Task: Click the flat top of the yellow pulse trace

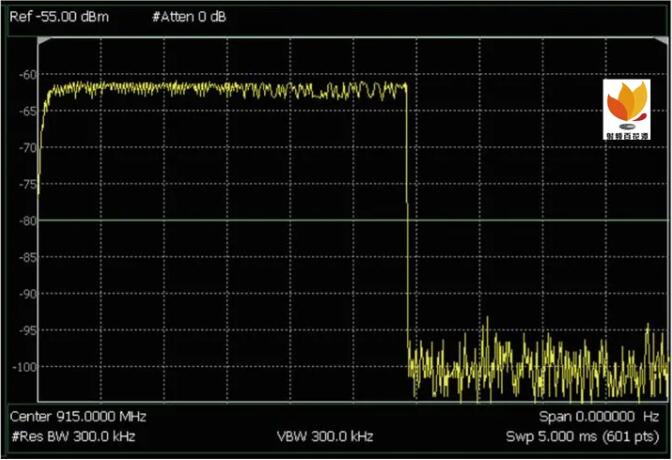Action: pyautogui.click(x=220, y=88)
